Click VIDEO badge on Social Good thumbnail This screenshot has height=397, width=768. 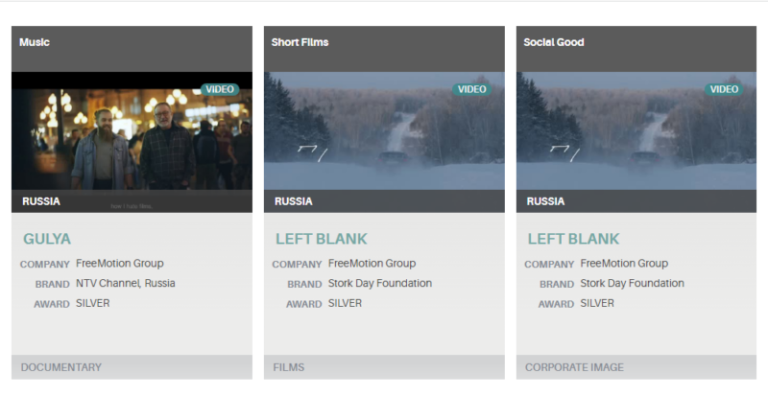(x=724, y=90)
